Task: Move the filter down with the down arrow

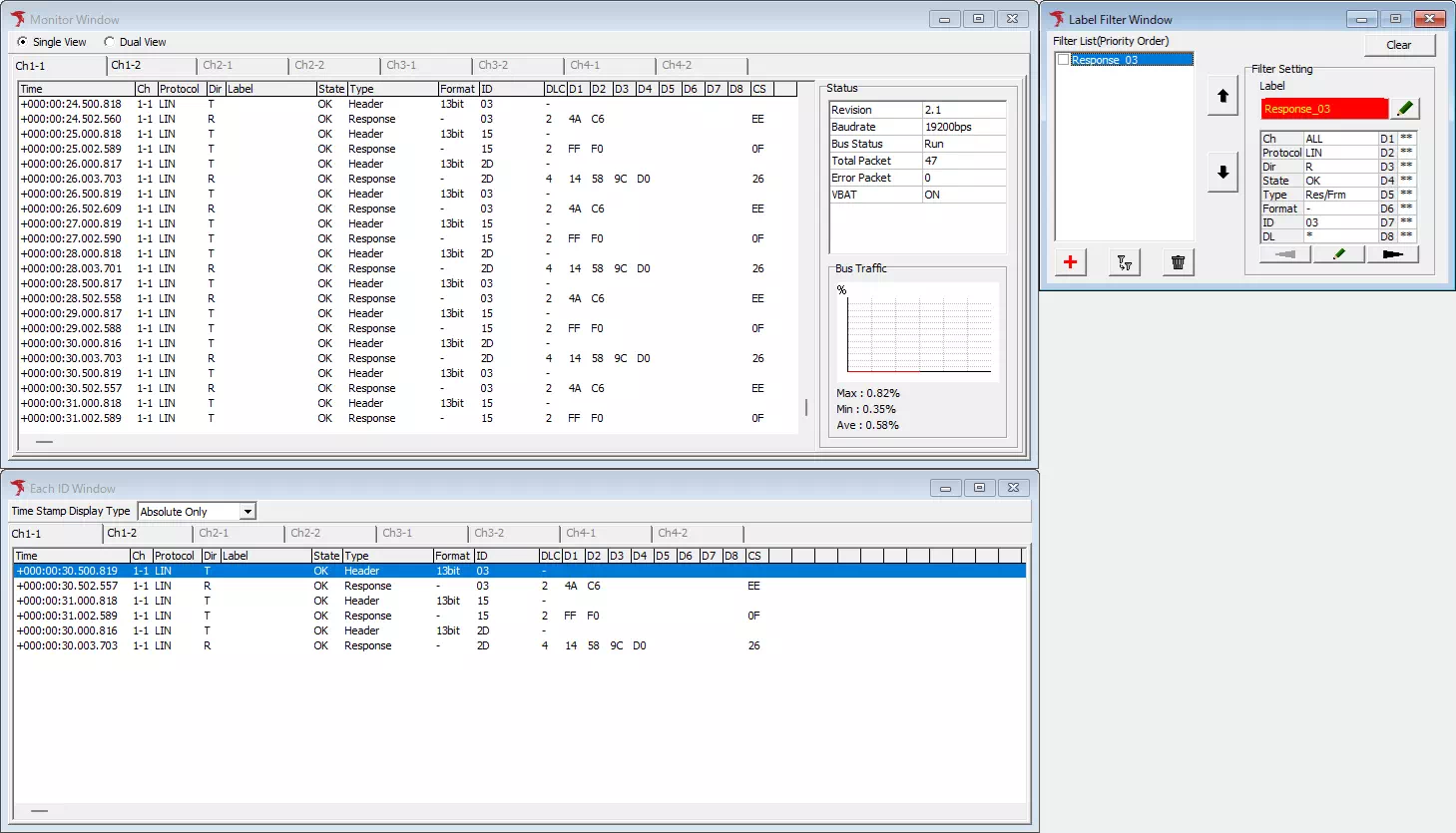Action: point(1222,173)
